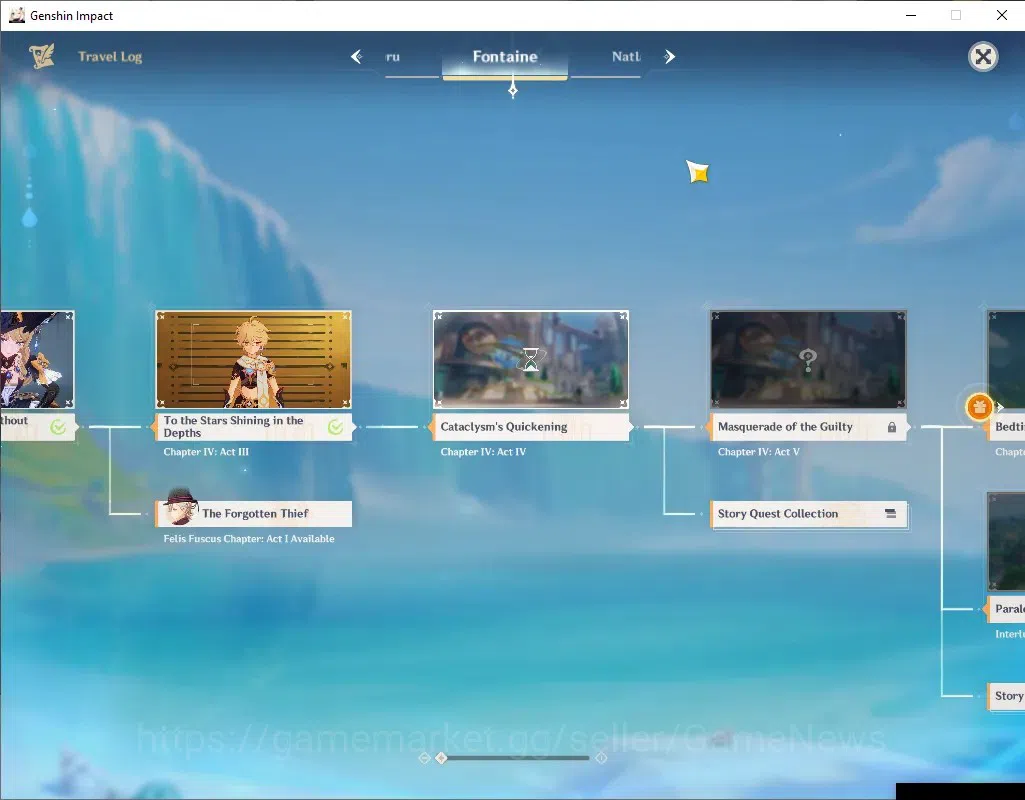Screen dimensions: 1025x800
Task: Click the Travel Log book icon
Action: (42, 56)
